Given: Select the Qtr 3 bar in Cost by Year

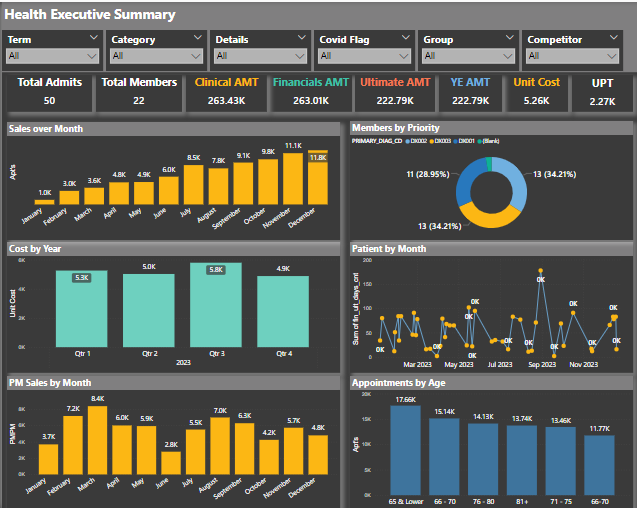Looking at the screenshot, I should click(216, 305).
